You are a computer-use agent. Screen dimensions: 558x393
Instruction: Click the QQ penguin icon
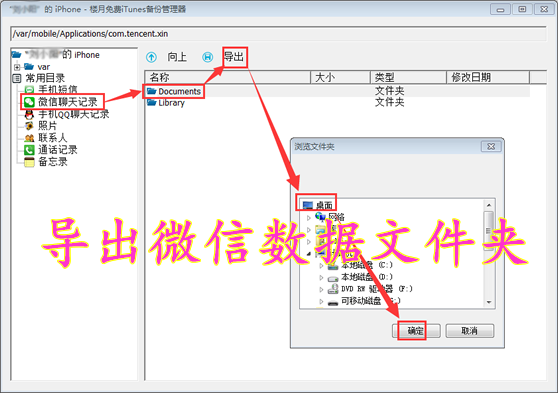tap(29, 114)
